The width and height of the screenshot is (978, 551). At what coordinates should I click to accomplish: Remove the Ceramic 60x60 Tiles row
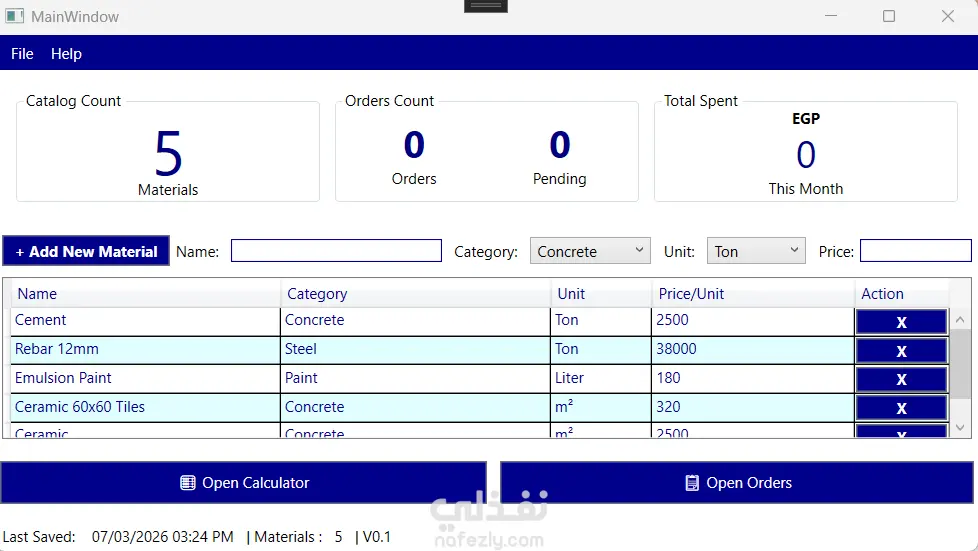[x=901, y=408]
